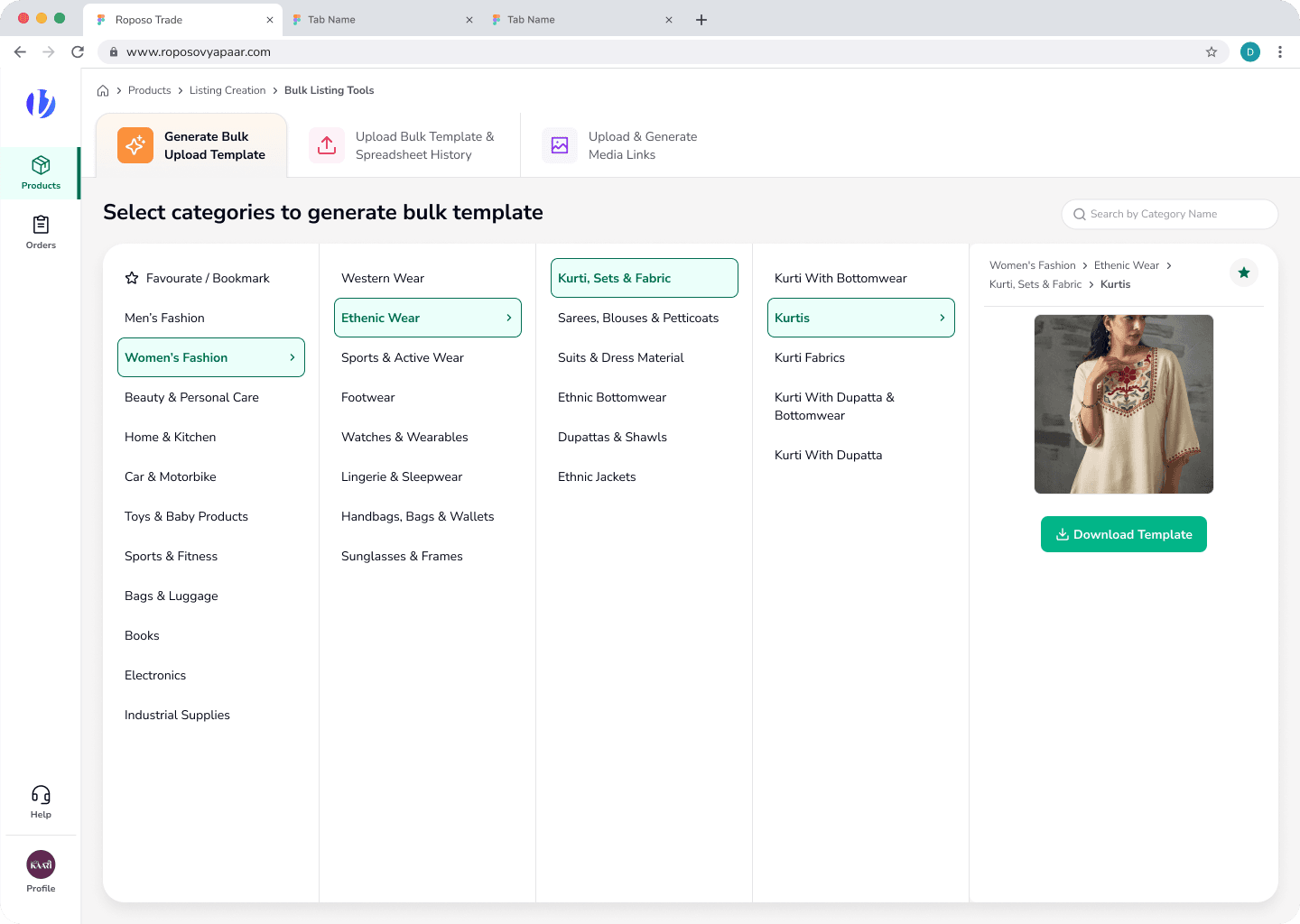The height and width of the screenshot is (924, 1300).
Task: Select Sunglasses & Frames subcategory
Action: pyautogui.click(x=428, y=556)
